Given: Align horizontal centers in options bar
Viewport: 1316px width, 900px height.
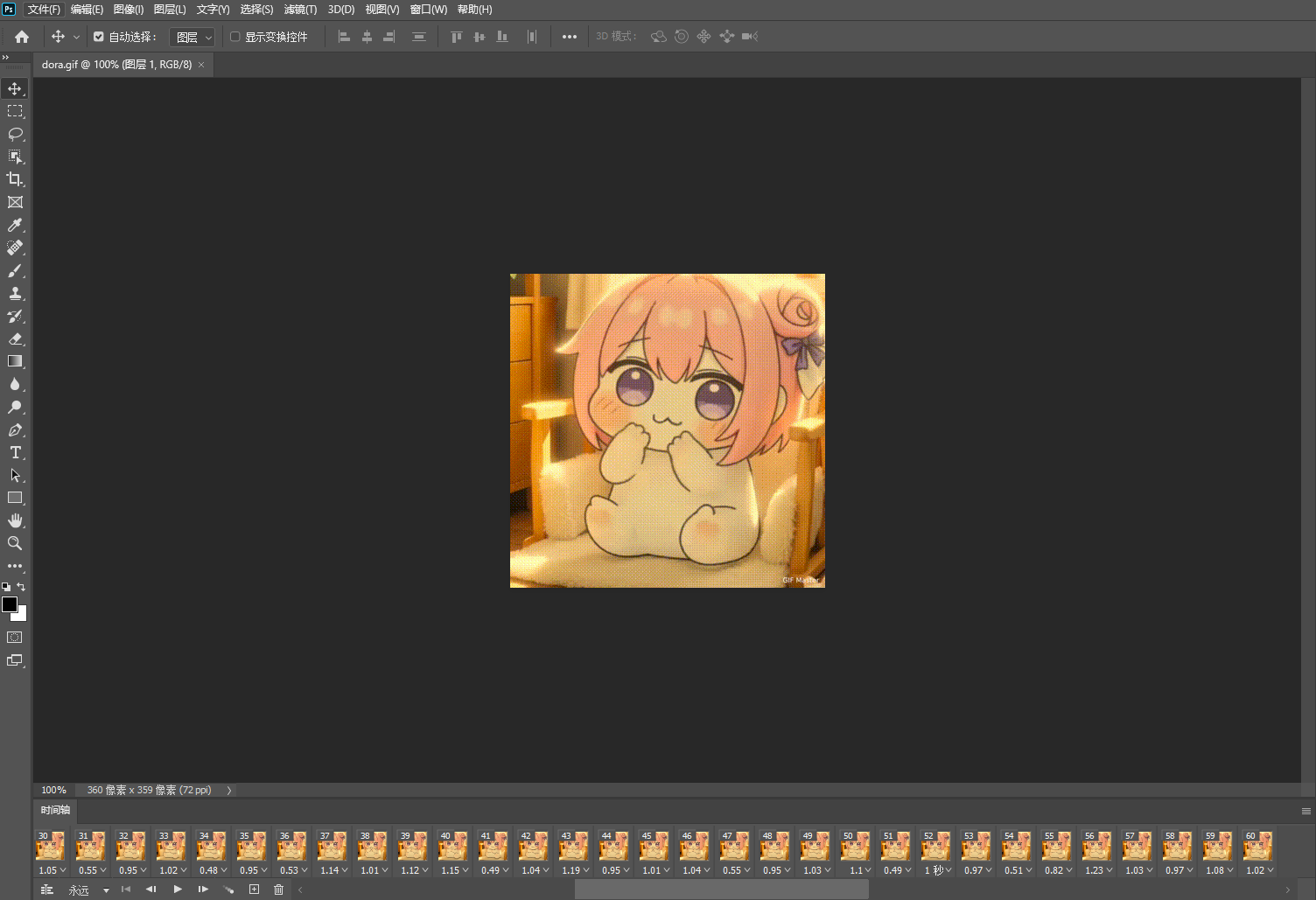Looking at the screenshot, I should point(367,37).
